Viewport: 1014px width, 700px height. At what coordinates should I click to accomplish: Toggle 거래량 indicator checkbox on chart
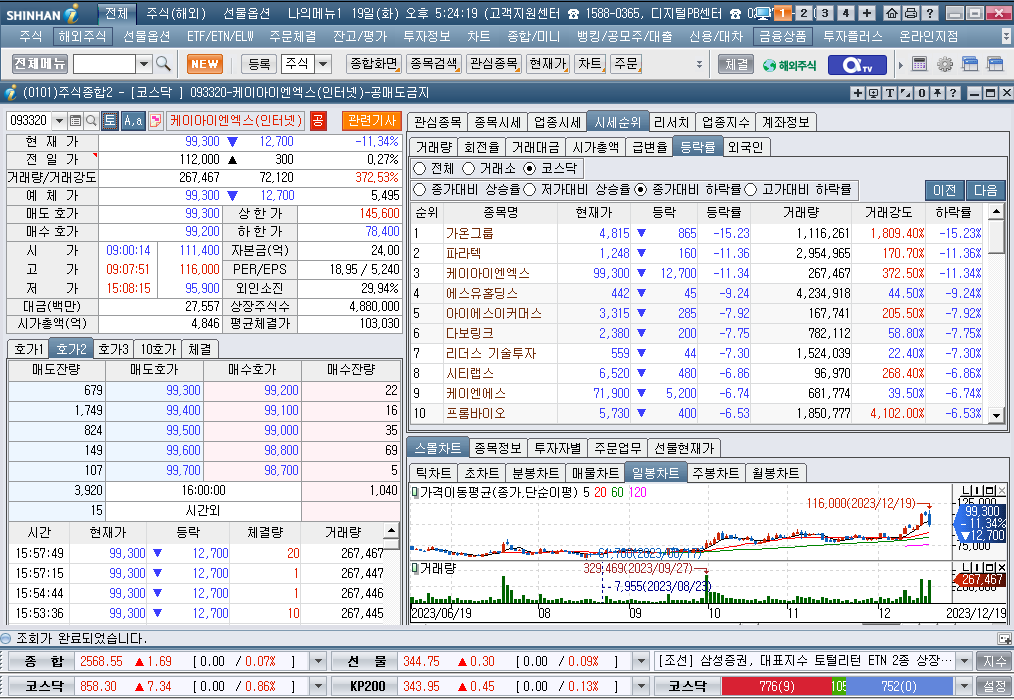(415, 569)
